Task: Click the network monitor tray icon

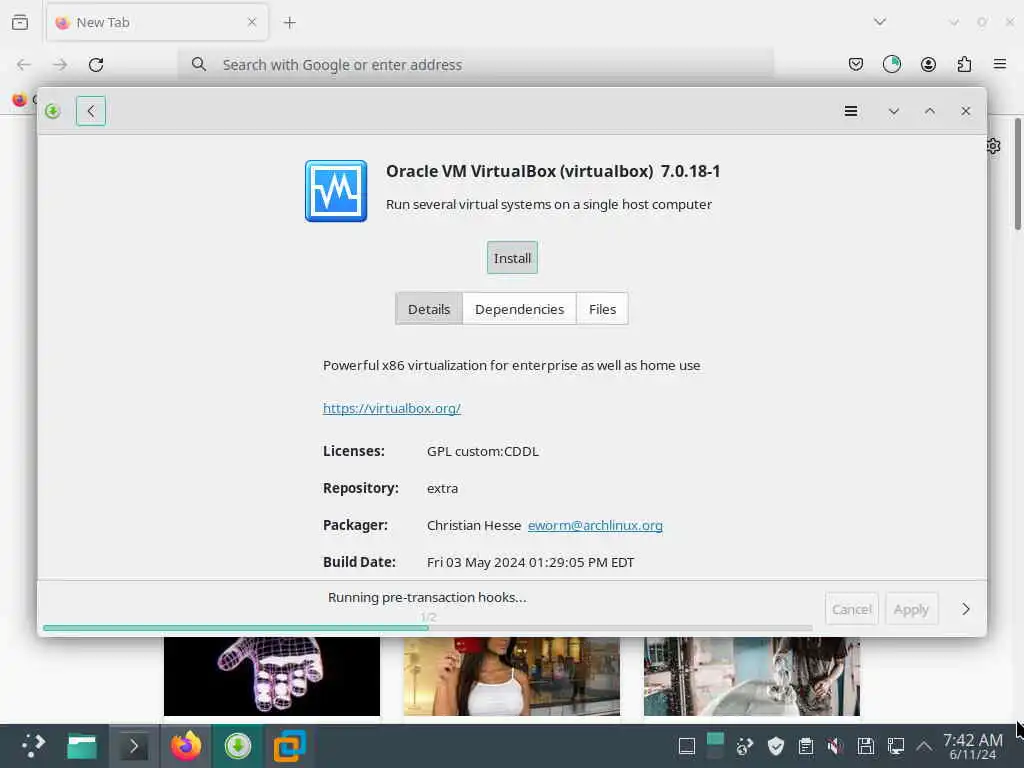Action: [895, 746]
